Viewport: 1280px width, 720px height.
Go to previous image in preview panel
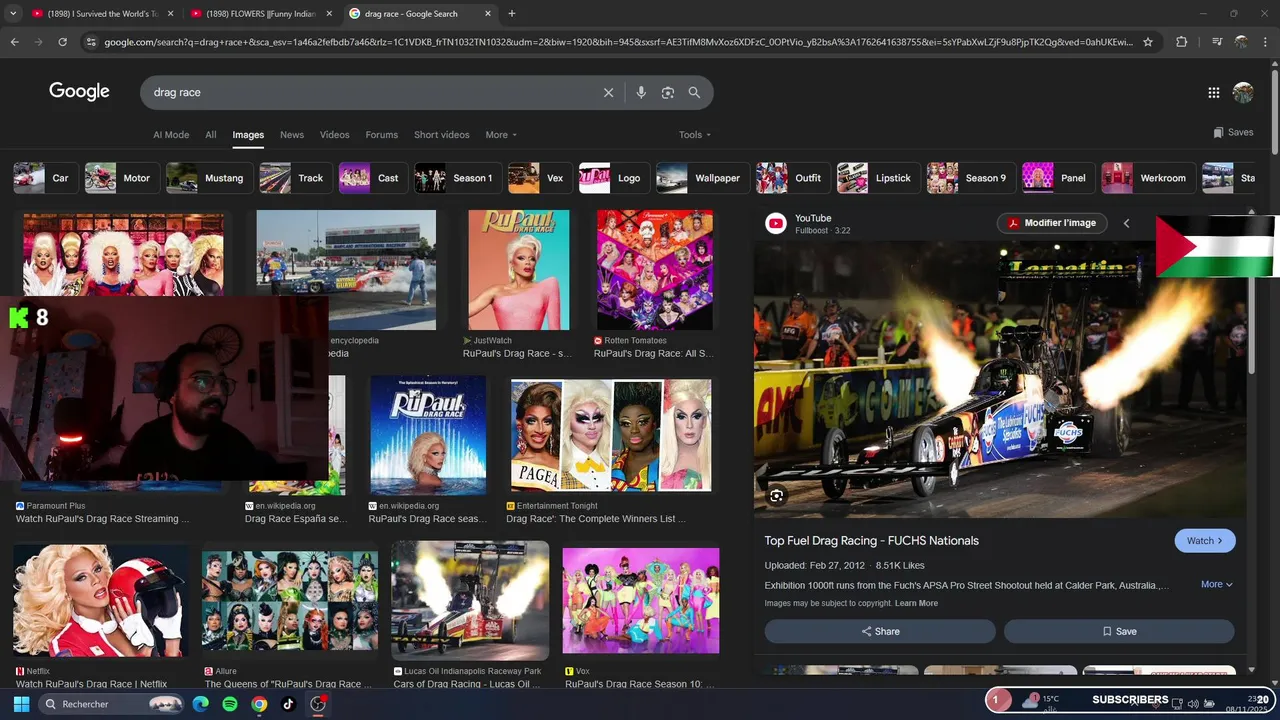(x=1126, y=223)
